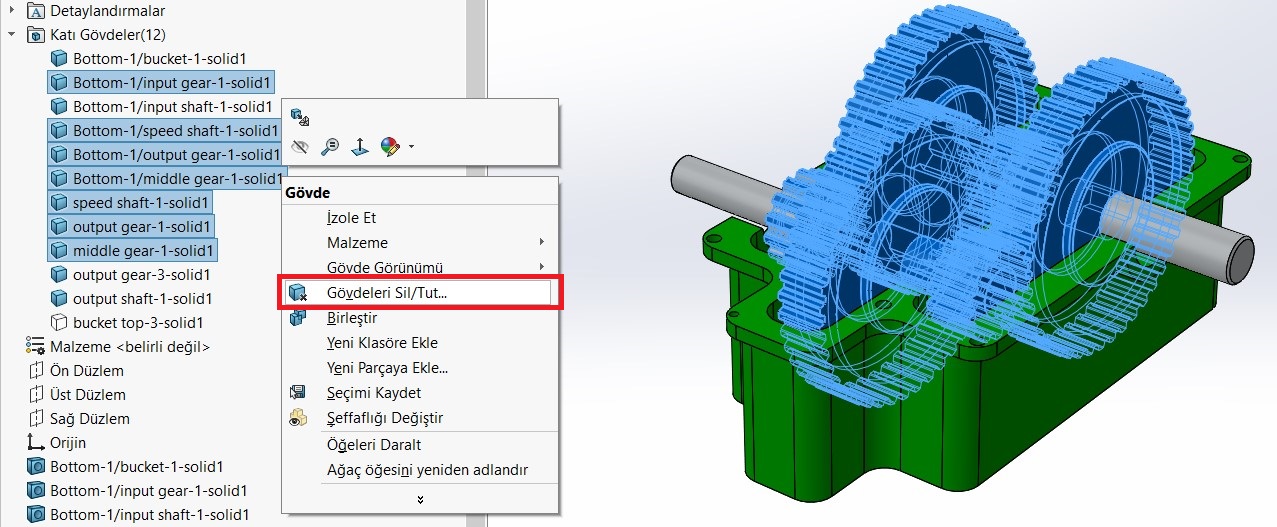Expand context menu with bottom double chevron
This screenshot has width=1277, height=527.
pos(420,498)
